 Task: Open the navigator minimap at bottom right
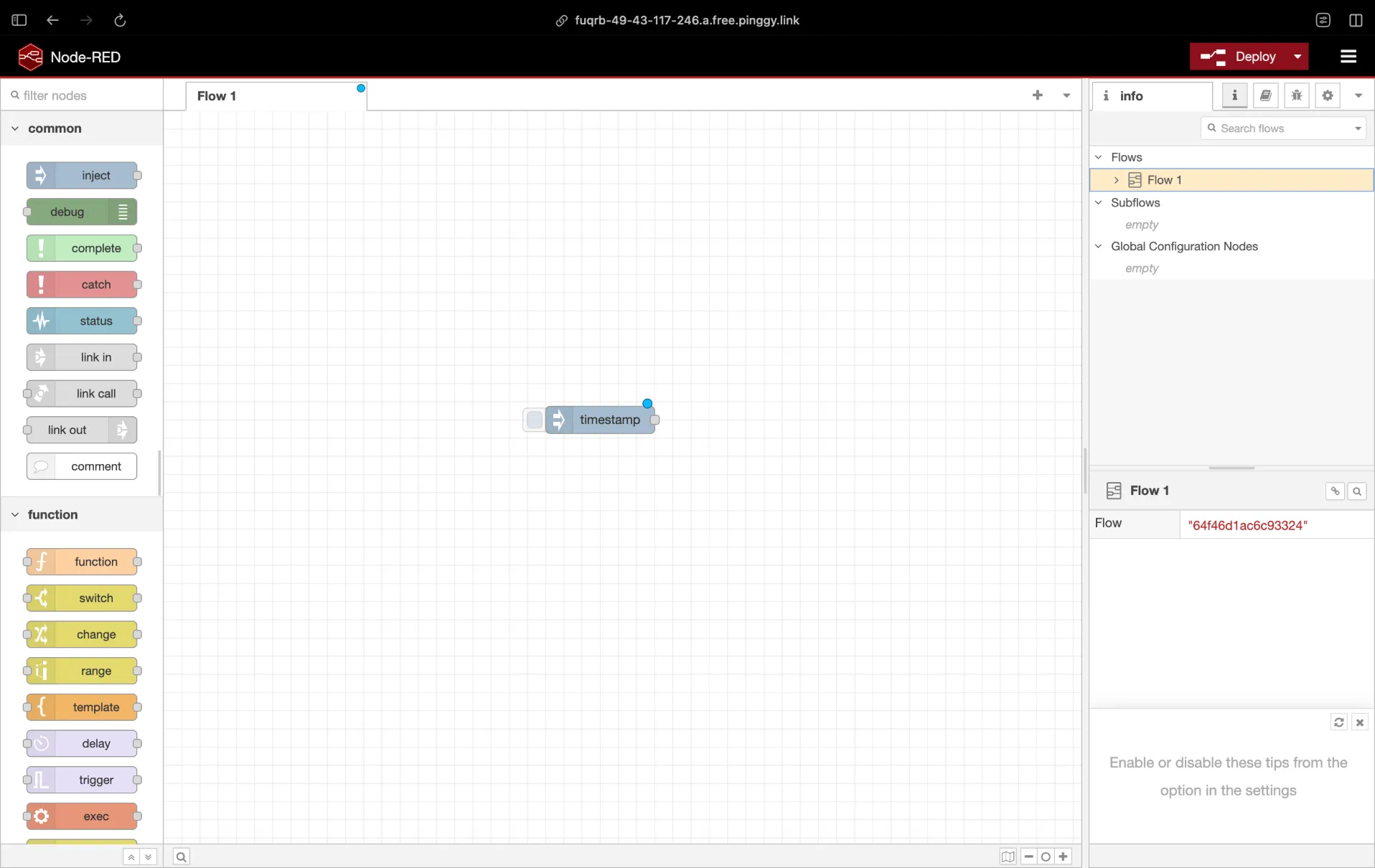tap(1008, 857)
